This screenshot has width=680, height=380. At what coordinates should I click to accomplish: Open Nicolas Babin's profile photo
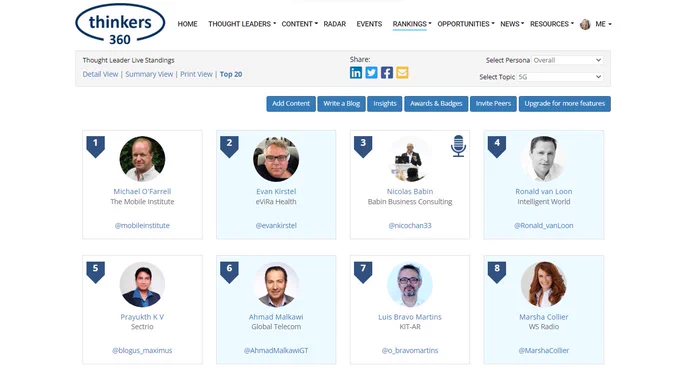click(410, 159)
